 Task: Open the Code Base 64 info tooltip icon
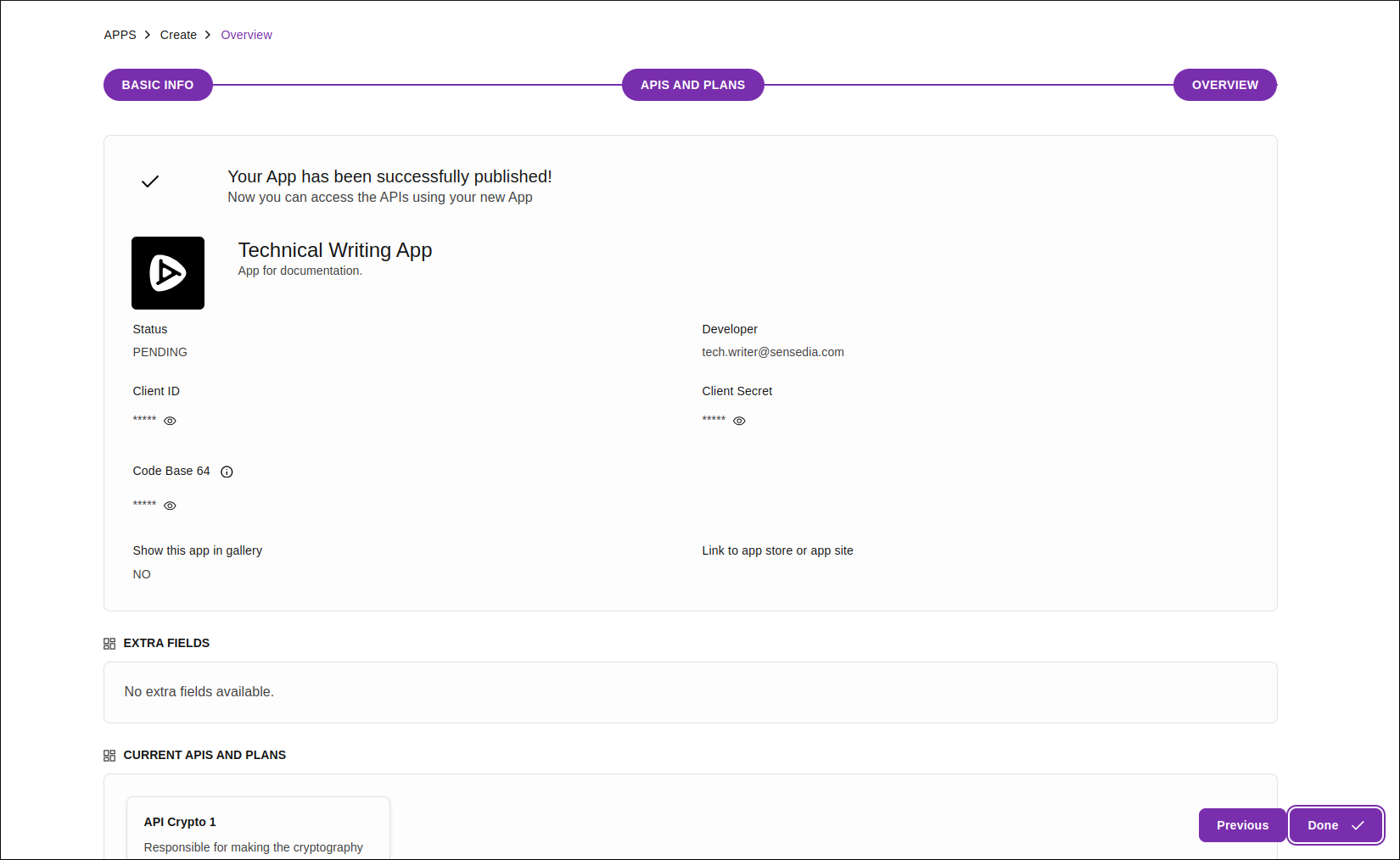[x=226, y=472]
